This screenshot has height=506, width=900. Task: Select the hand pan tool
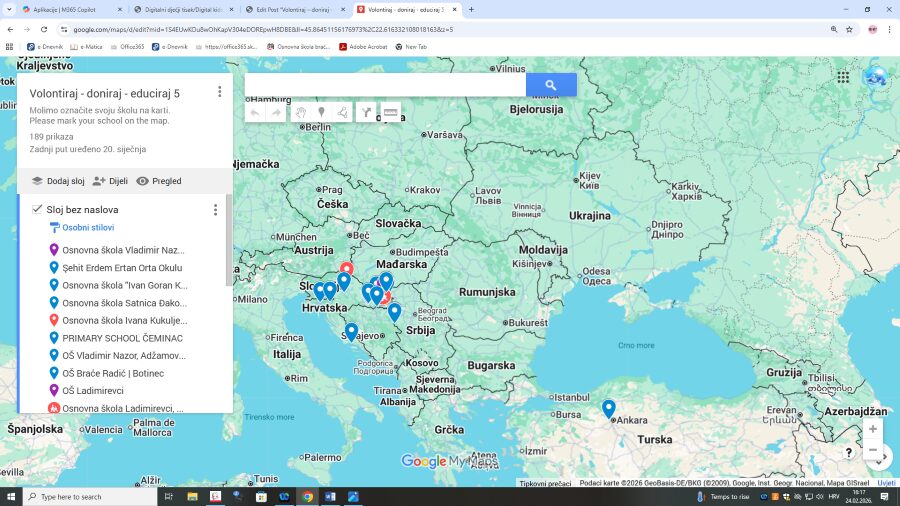click(300, 113)
